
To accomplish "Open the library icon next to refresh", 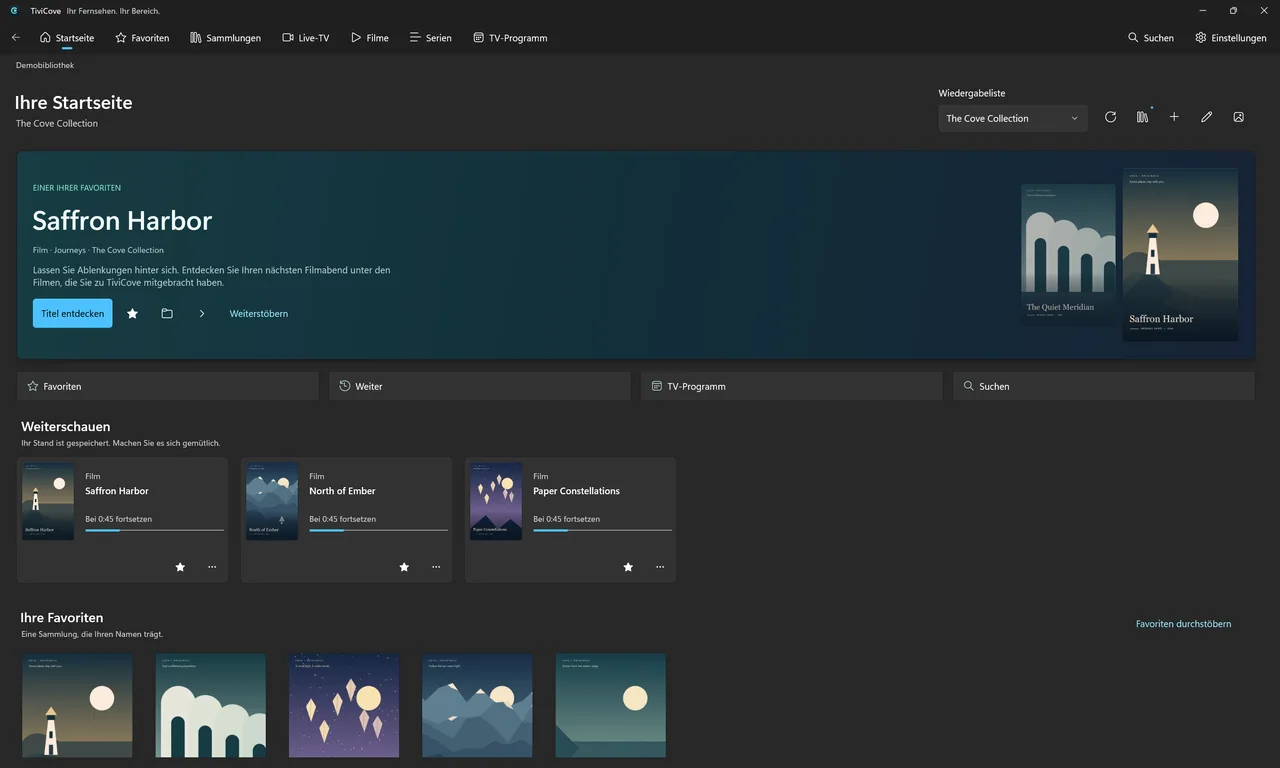I will pyautogui.click(x=1142, y=117).
